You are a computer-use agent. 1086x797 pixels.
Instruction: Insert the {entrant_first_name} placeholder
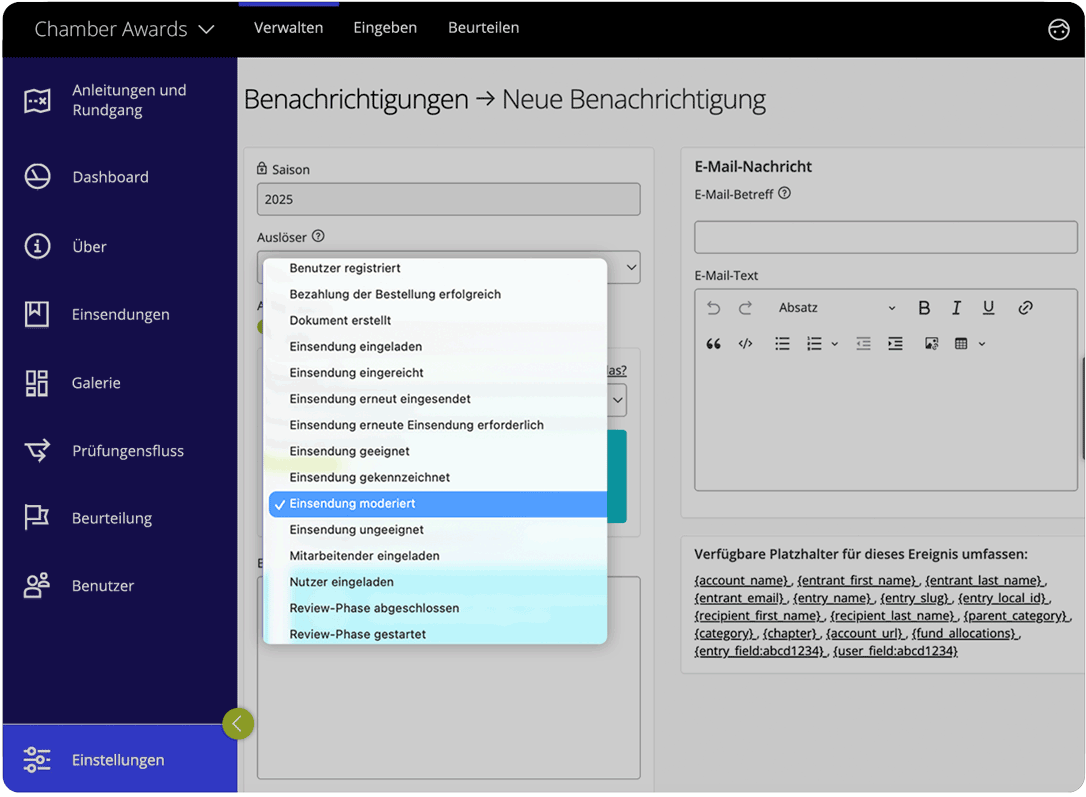tap(856, 580)
